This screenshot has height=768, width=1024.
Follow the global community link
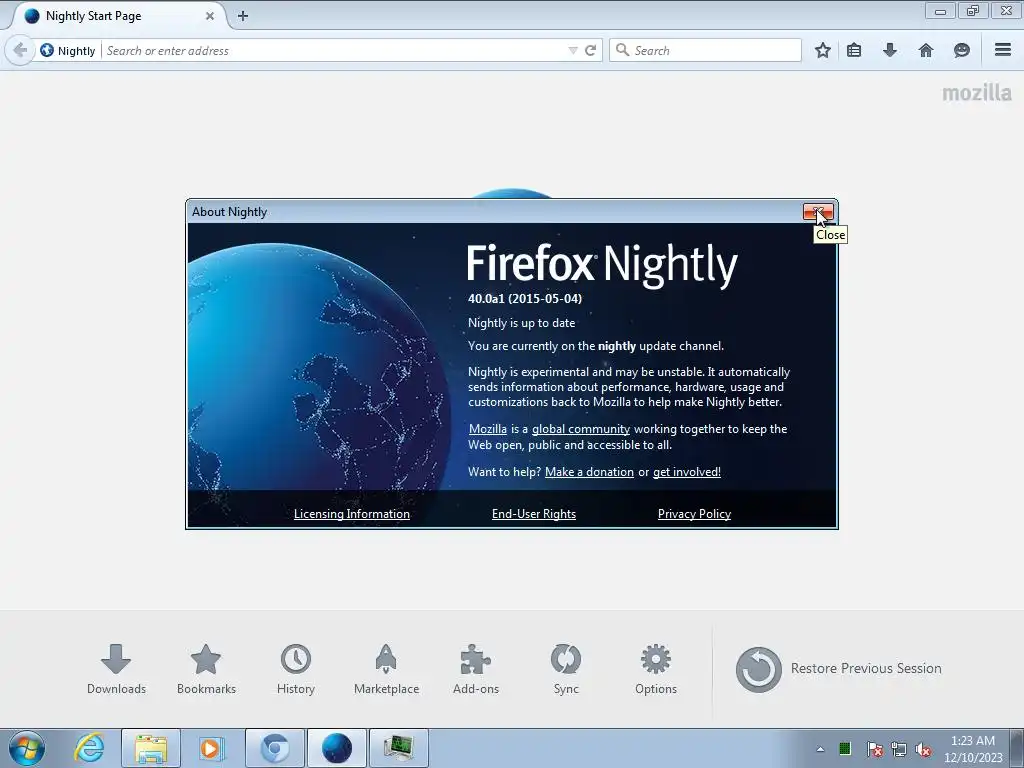(581, 429)
